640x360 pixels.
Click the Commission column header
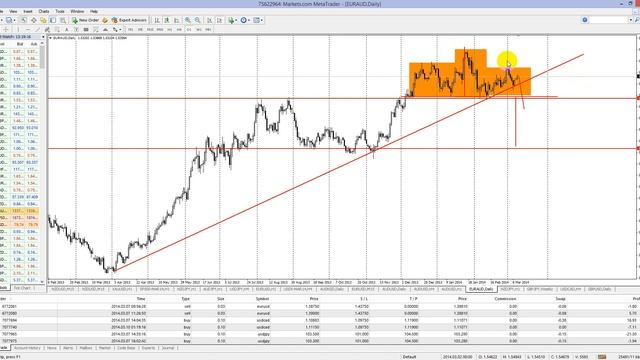point(505,299)
